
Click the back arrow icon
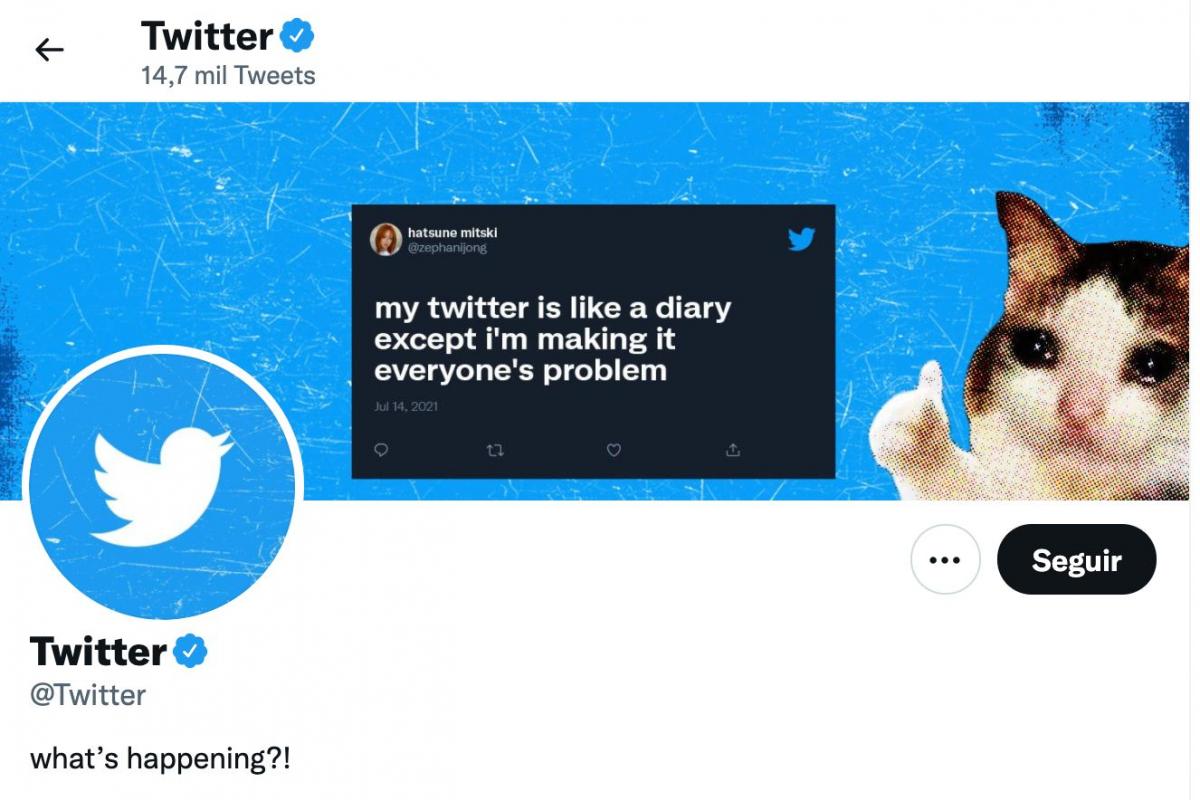[49, 50]
